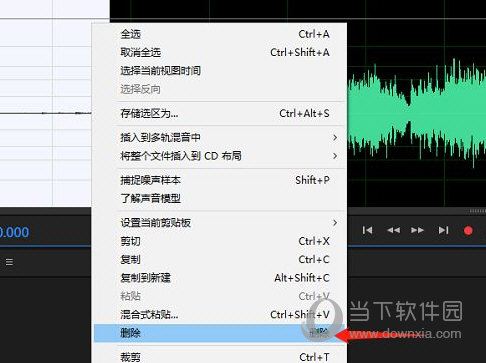
Task: Click the blue timecode display
Action: [x=14, y=232]
